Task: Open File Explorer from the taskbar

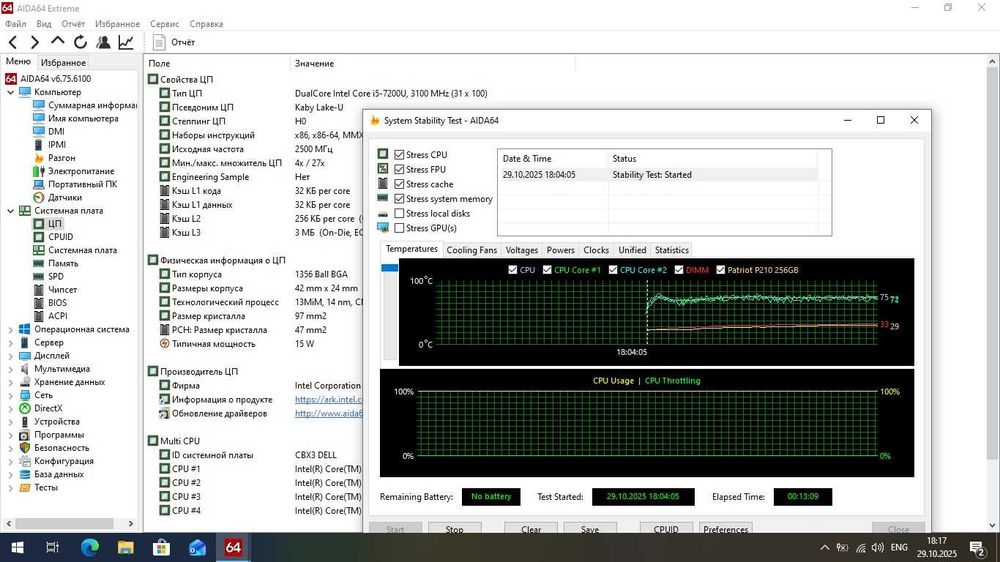Action: coord(126,547)
